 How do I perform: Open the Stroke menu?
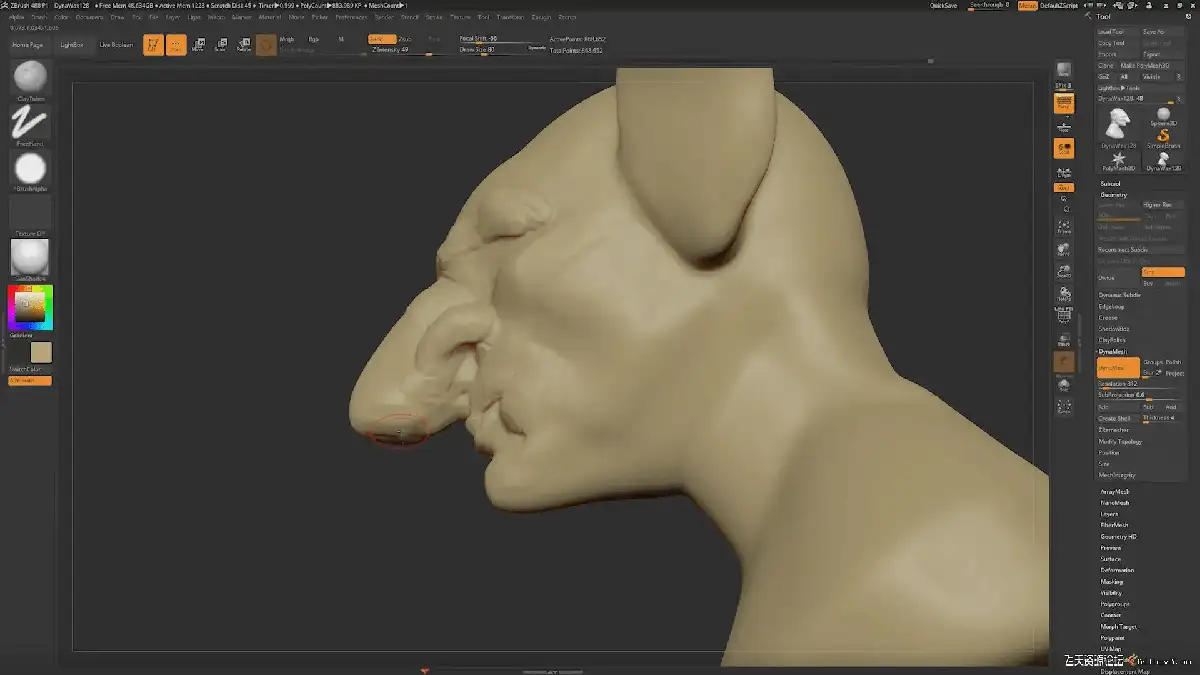click(x=434, y=17)
